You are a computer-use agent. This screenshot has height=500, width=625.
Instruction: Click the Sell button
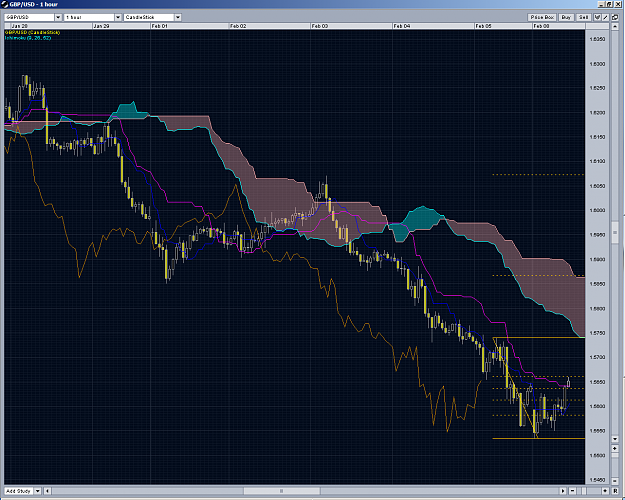pos(584,17)
